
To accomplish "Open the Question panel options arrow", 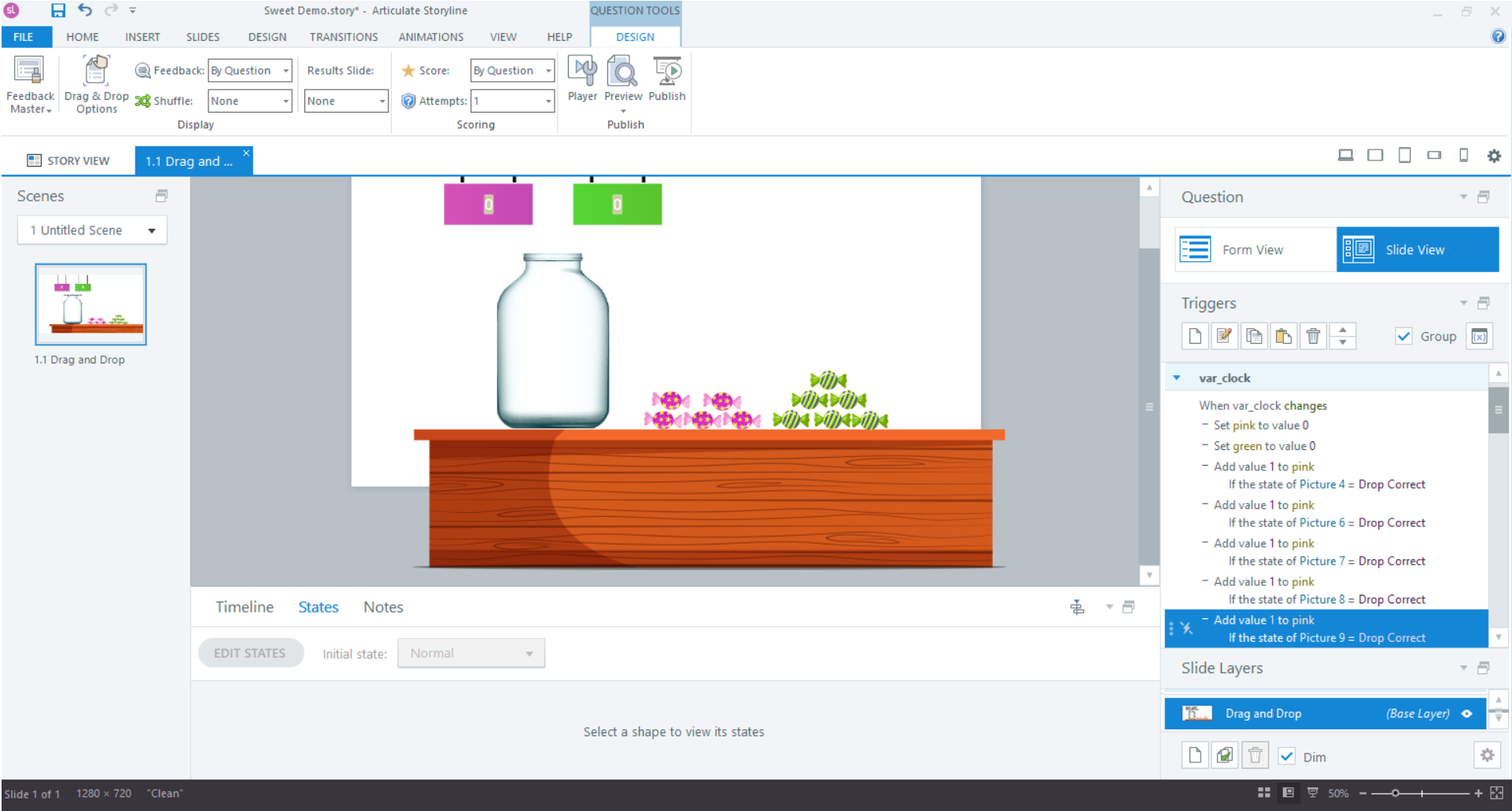I will tap(1463, 197).
